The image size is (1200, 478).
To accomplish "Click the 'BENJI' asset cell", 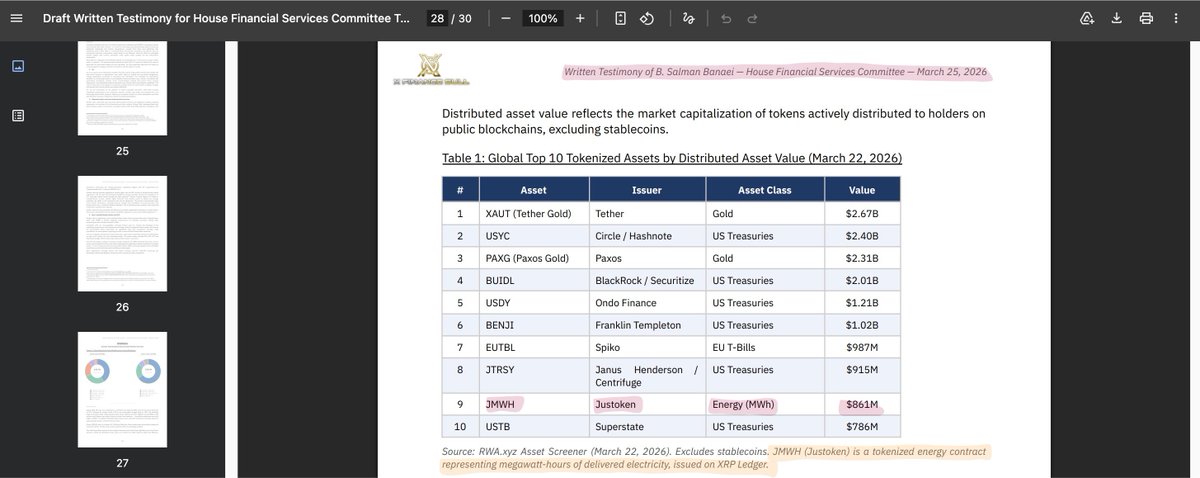I will pyautogui.click(x=533, y=325).
